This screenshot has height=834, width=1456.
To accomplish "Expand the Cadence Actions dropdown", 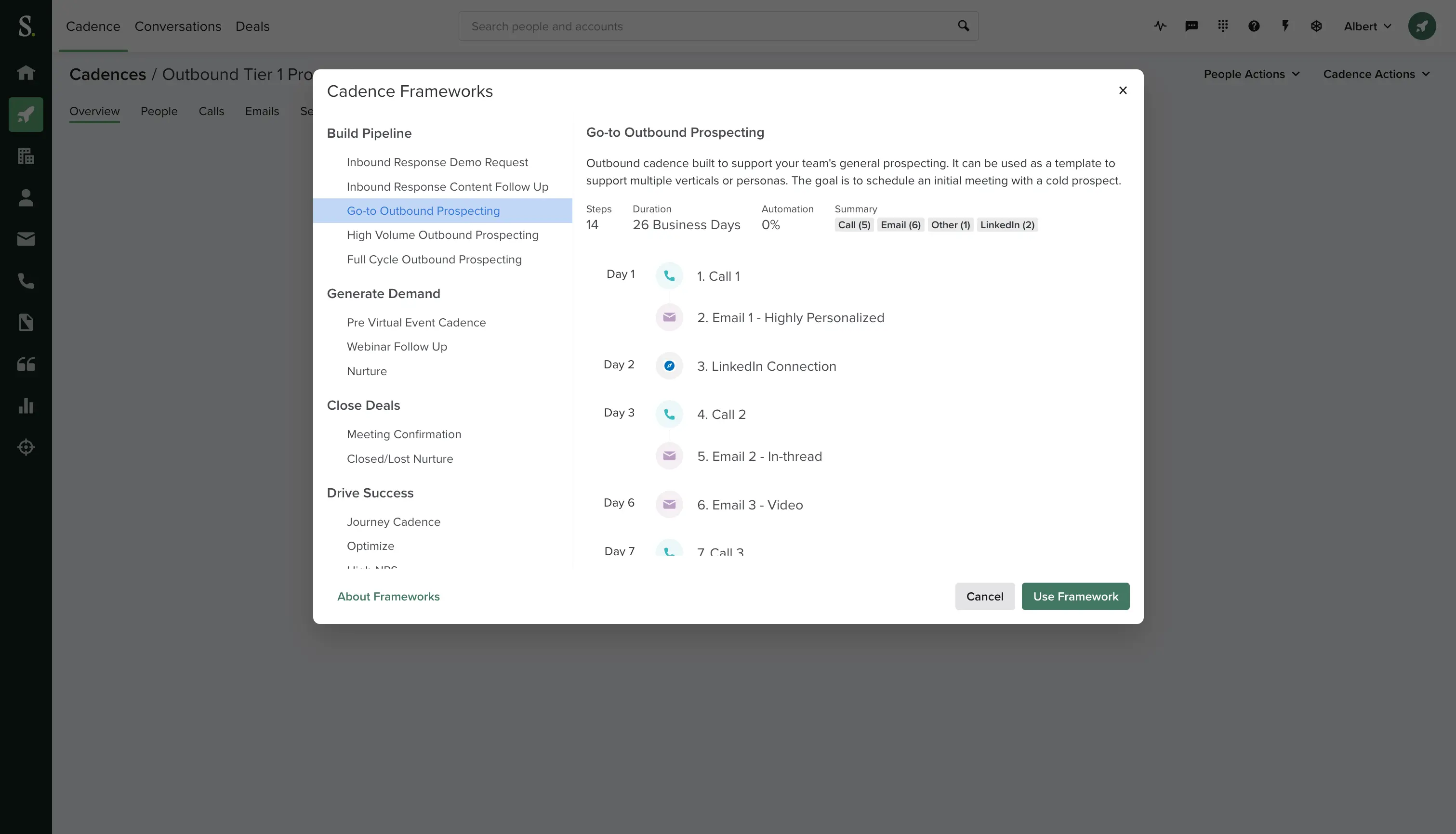I will tap(1377, 75).
